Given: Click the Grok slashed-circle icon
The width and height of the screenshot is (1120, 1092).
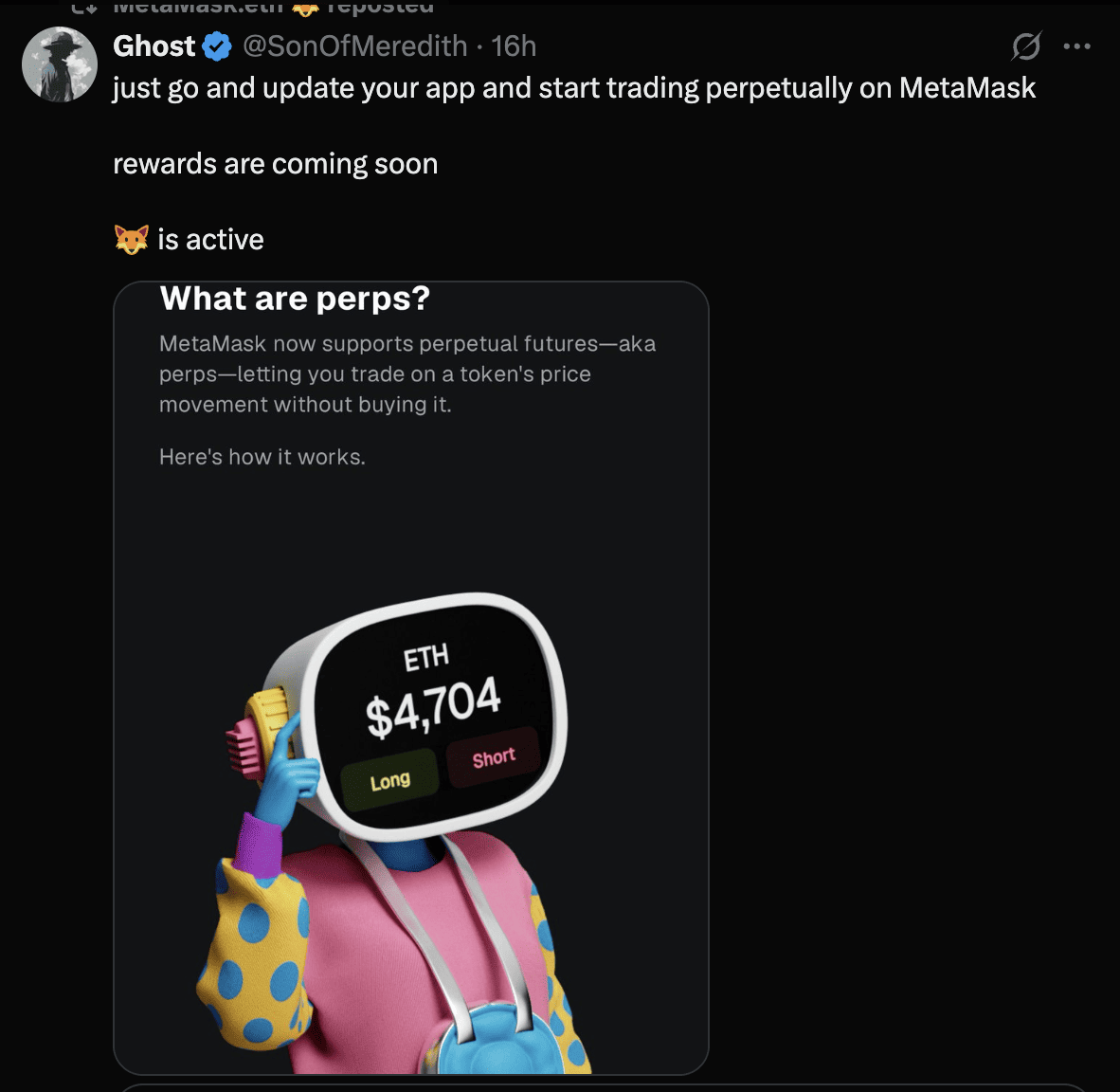Looking at the screenshot, I should coord(1026,46).
